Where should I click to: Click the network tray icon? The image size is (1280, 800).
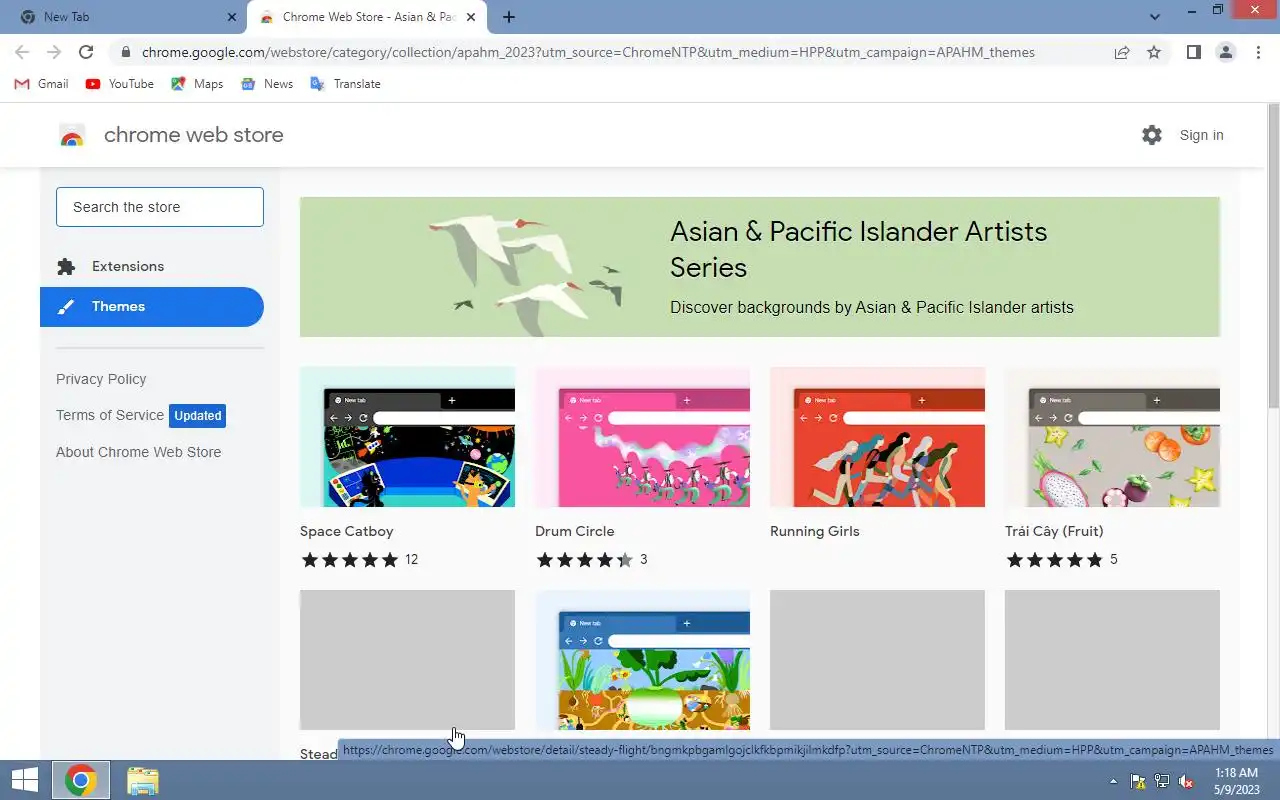(x=1162, y=781)
